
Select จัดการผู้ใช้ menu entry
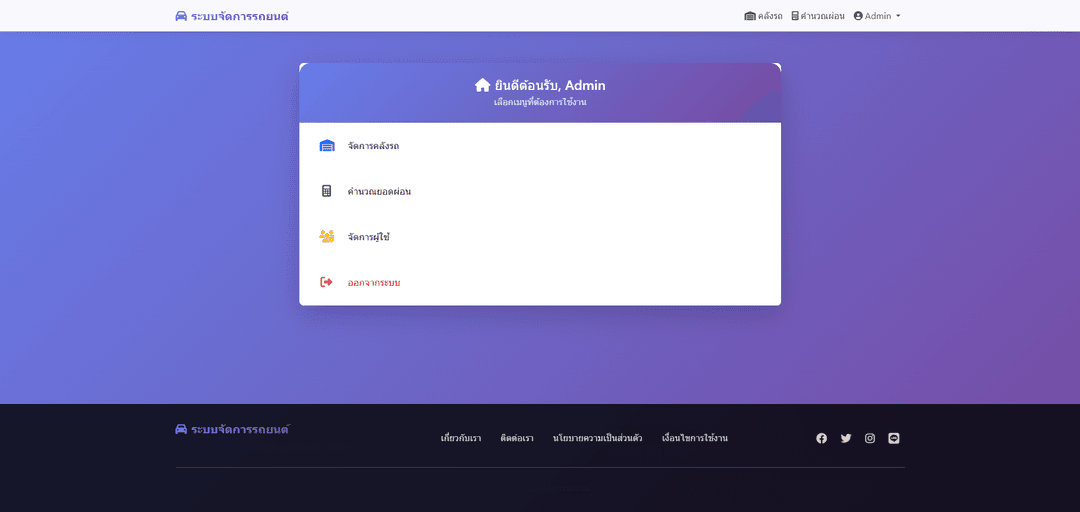pyautogui.click(x=368, y=237)
